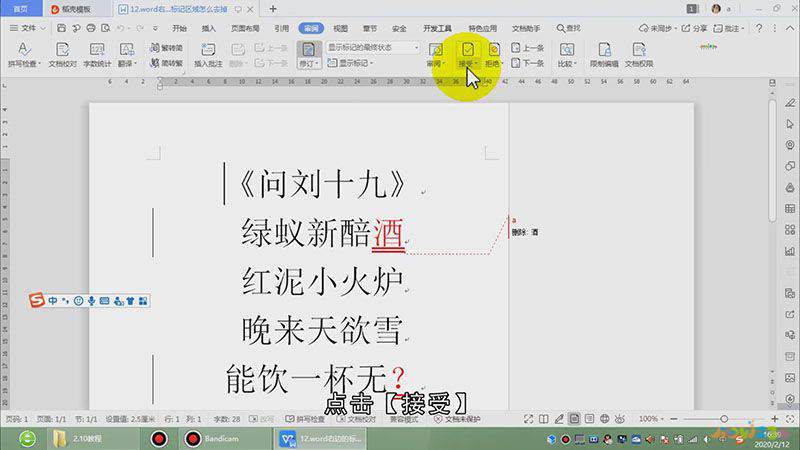Open the 拒绝 dropdown arrow

point(502,64)
